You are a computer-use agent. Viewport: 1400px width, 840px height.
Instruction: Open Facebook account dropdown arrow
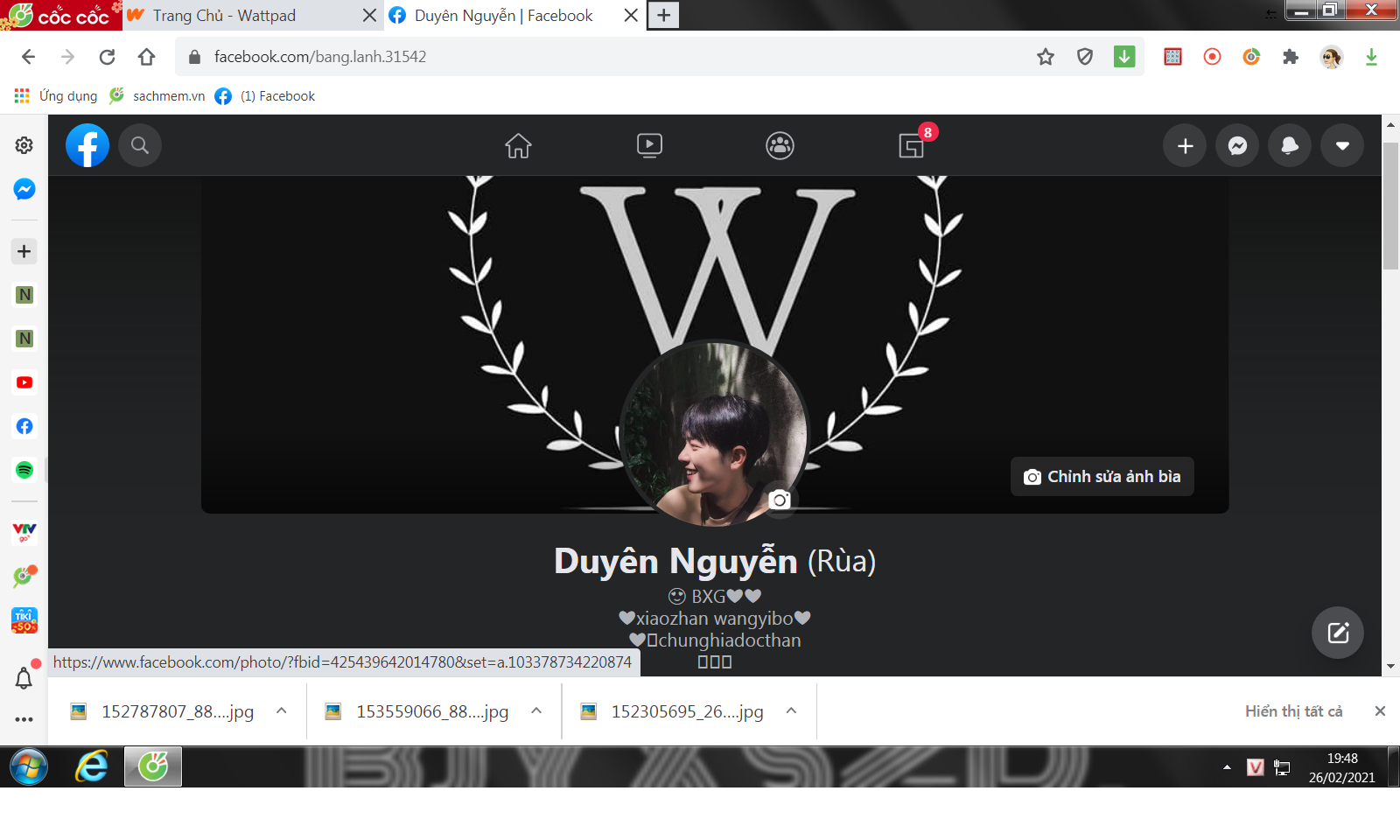pyautogui.click(x=1342, y=145)
